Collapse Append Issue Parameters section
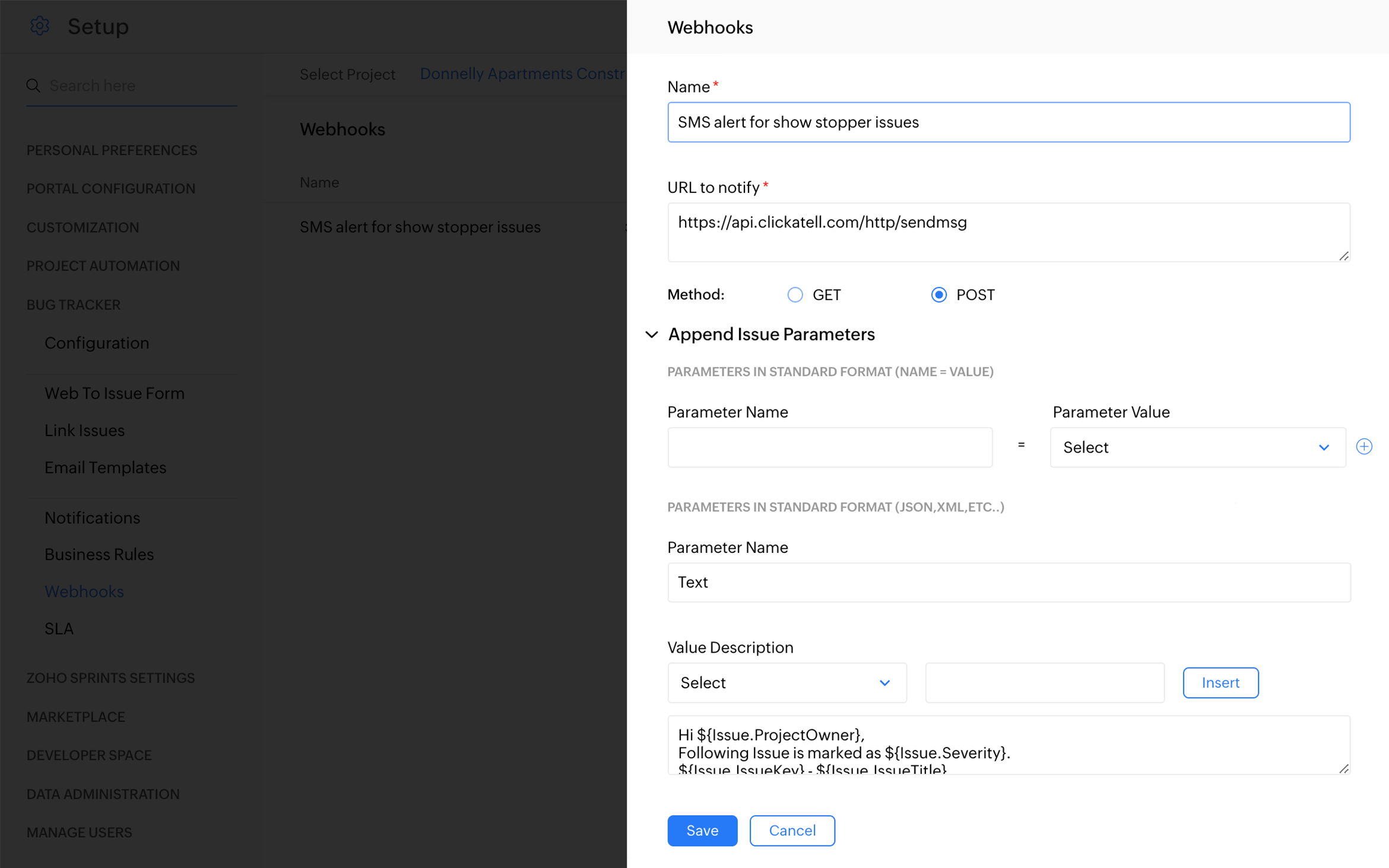The width and height of the screenshot is (1389, 868). 651,335
